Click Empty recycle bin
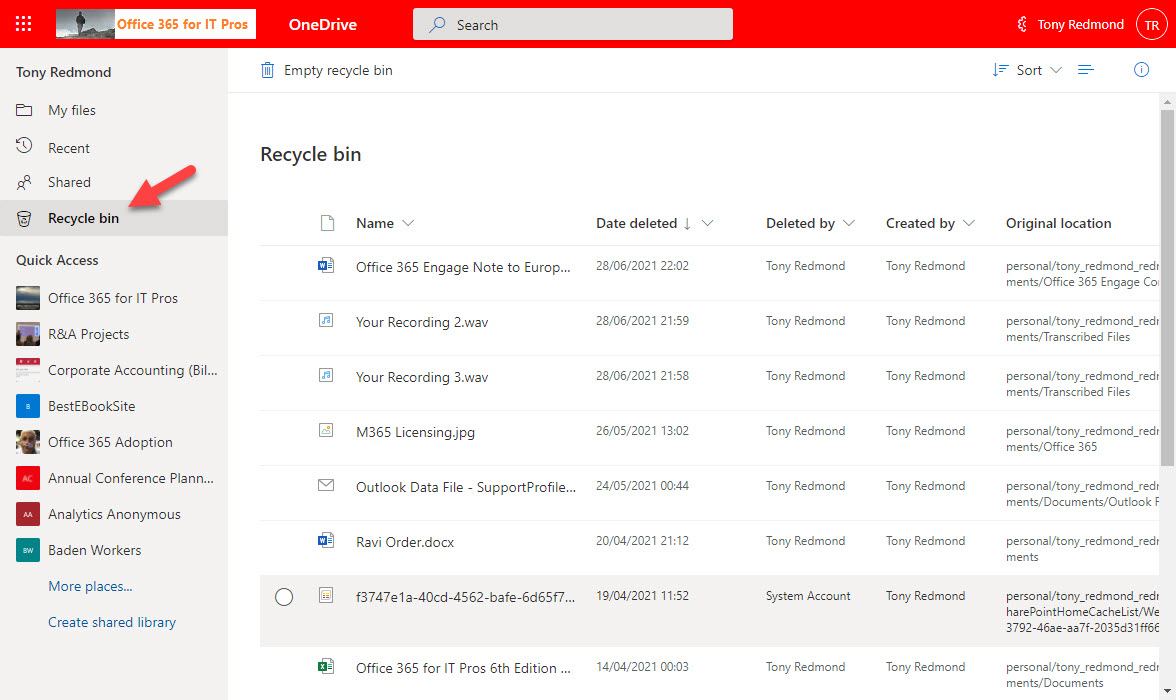The image size is (1176, 700). (x=338, y=71)
